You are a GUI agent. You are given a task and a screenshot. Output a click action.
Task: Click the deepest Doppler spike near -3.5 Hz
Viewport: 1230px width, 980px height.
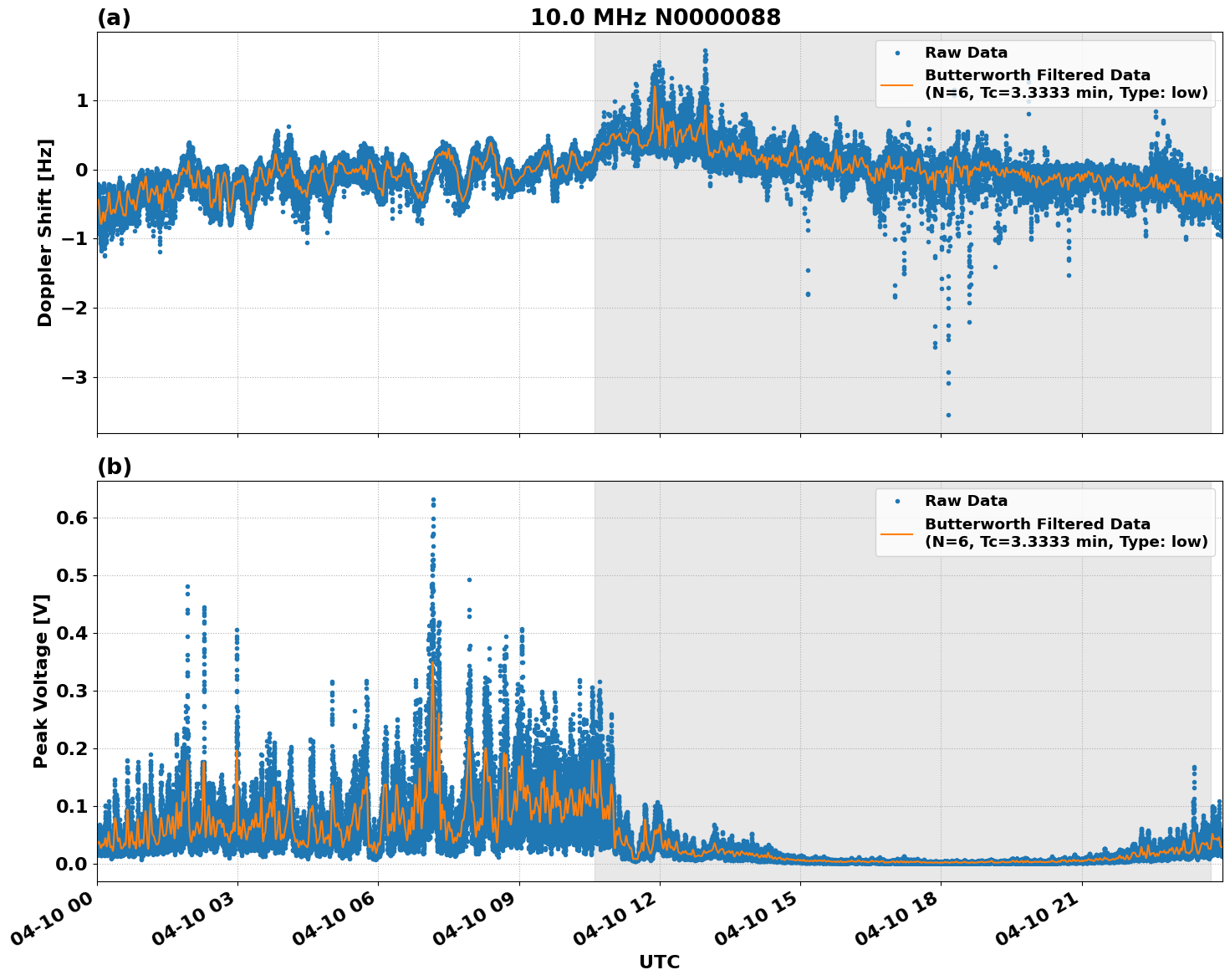[949, 414]
